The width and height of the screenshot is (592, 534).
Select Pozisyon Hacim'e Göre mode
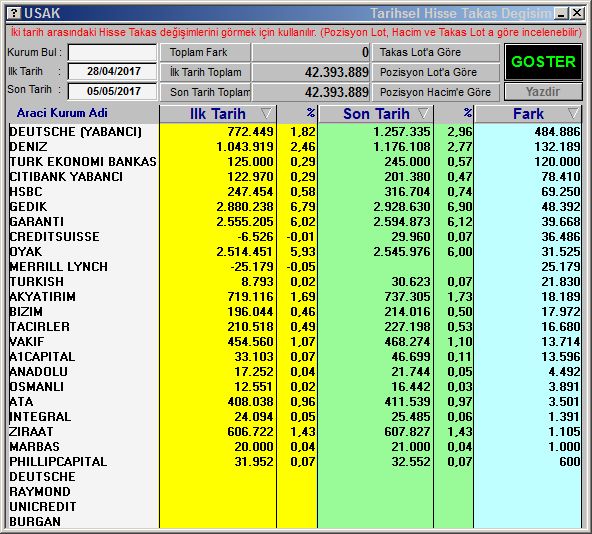click(436, 92)
